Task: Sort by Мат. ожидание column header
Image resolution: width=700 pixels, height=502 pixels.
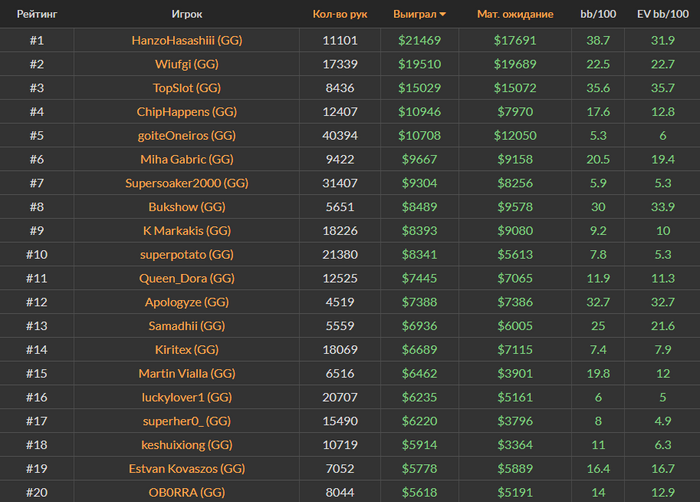Action: (515, 15)
